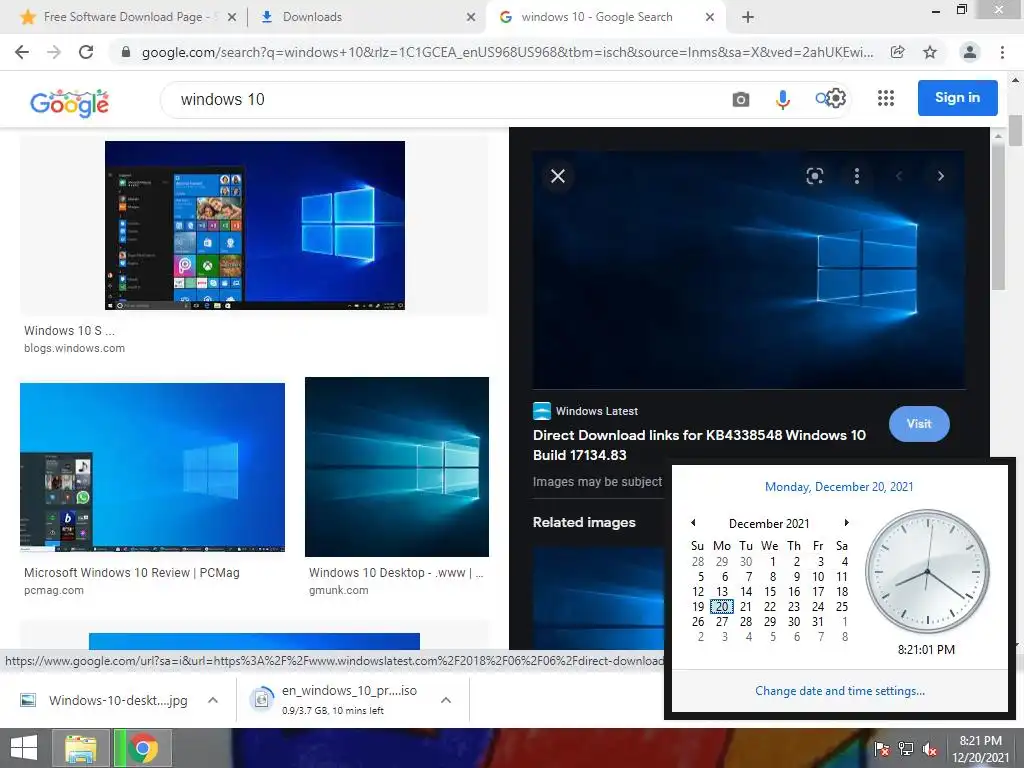Open the Windows 10 Desktop gmunk.com image
Image resolution: width=1024 pixels, height=768 pixels.
(x=397, y=467)
